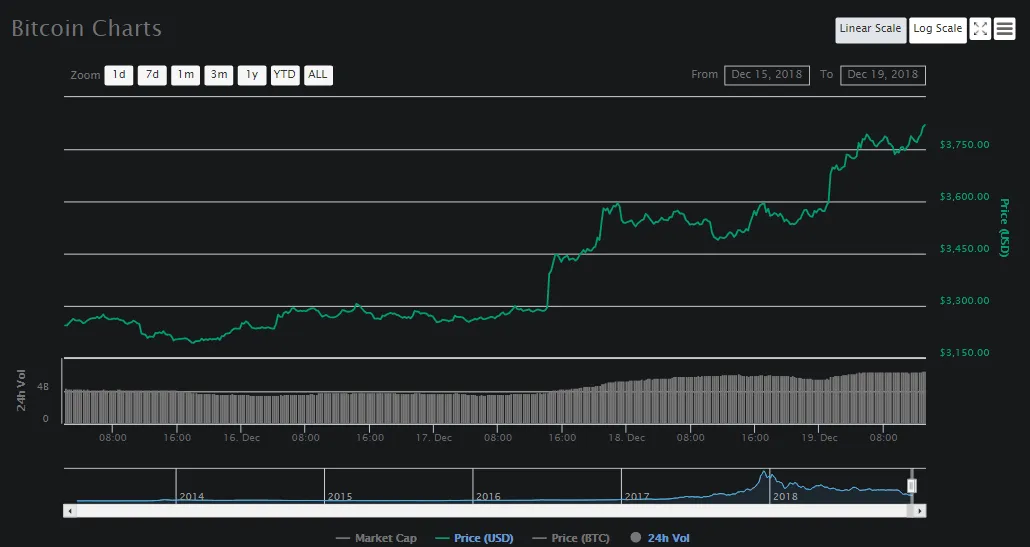Set zoom range to YTD

click(285, 75)
